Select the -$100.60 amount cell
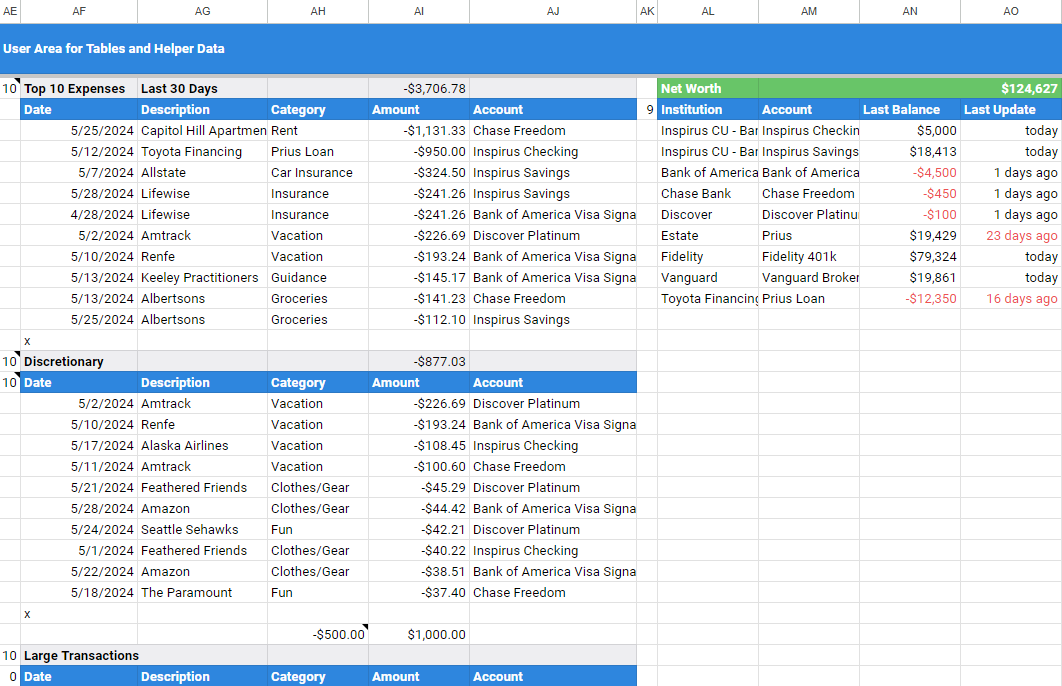The height and width of the screenshot is (686, 1062). pos(419,467)
